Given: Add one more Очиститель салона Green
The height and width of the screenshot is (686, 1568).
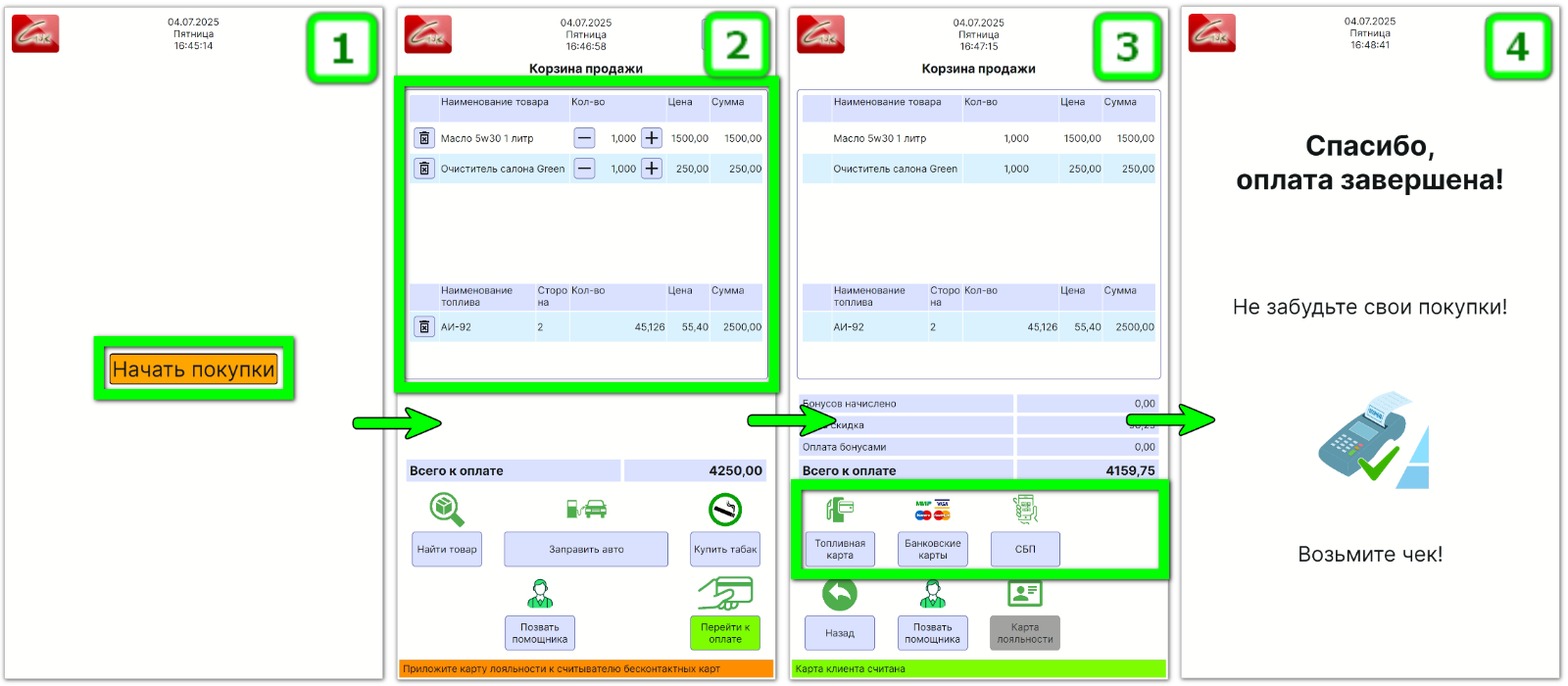Looking at the screenshot, I should click(x=652, y=169).
